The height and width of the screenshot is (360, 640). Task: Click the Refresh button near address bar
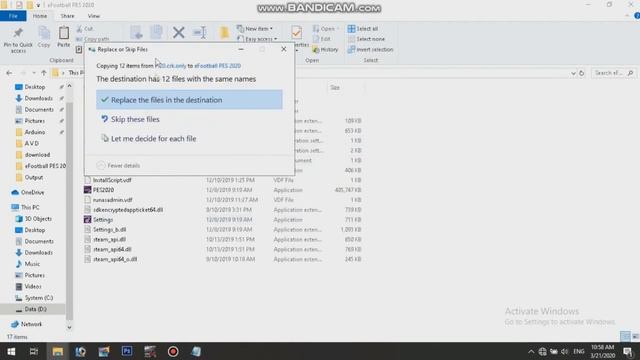582,73
